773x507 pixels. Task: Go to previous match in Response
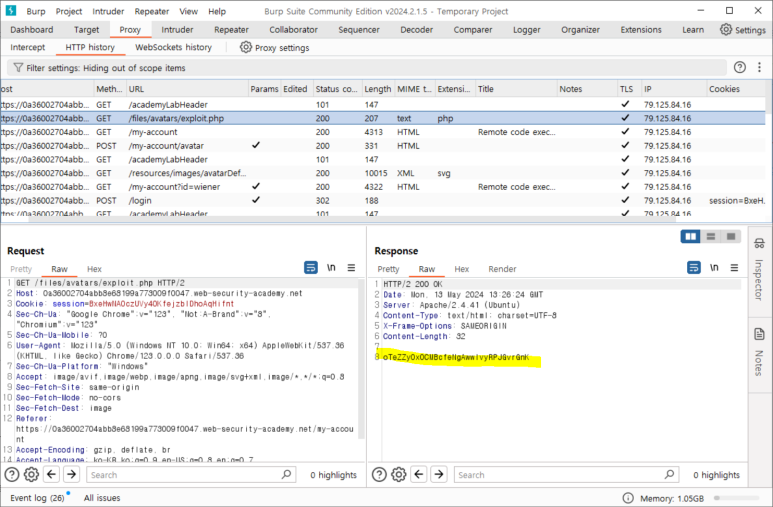pos(419,474)
